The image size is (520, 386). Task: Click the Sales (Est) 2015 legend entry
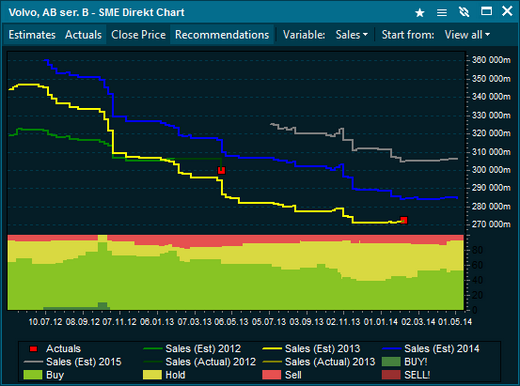click(x=73, y=362)
